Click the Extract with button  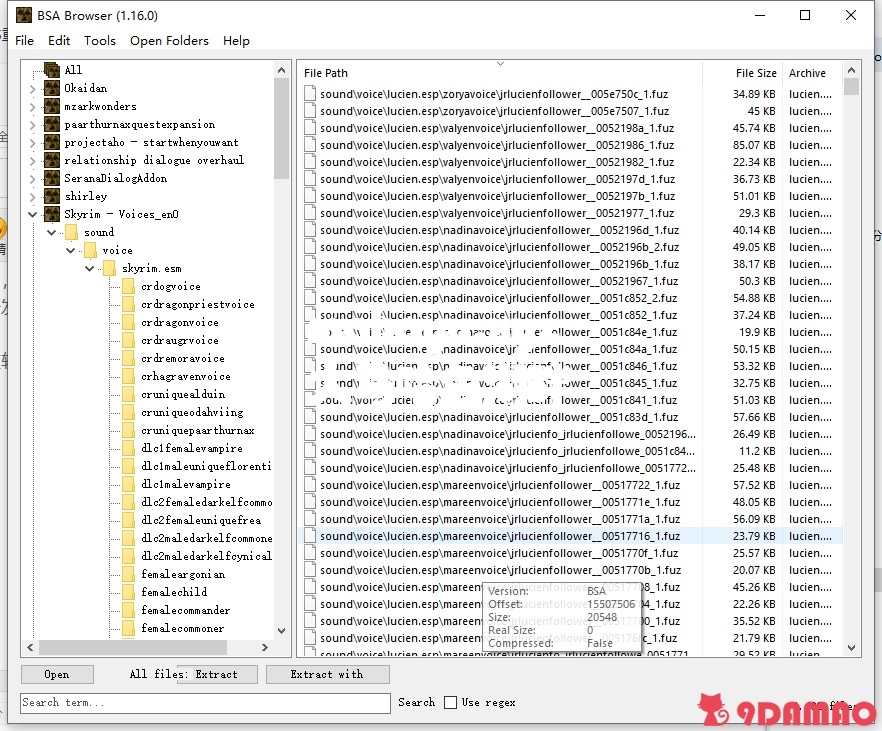327,674
